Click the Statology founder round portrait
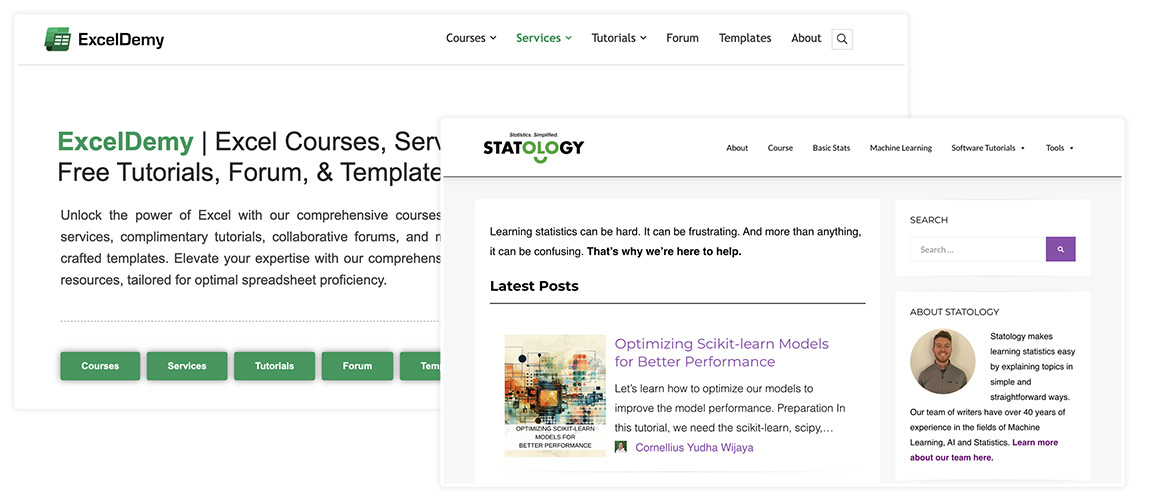1150x502 pixels. pyautogui.click(x=942, y=361)
